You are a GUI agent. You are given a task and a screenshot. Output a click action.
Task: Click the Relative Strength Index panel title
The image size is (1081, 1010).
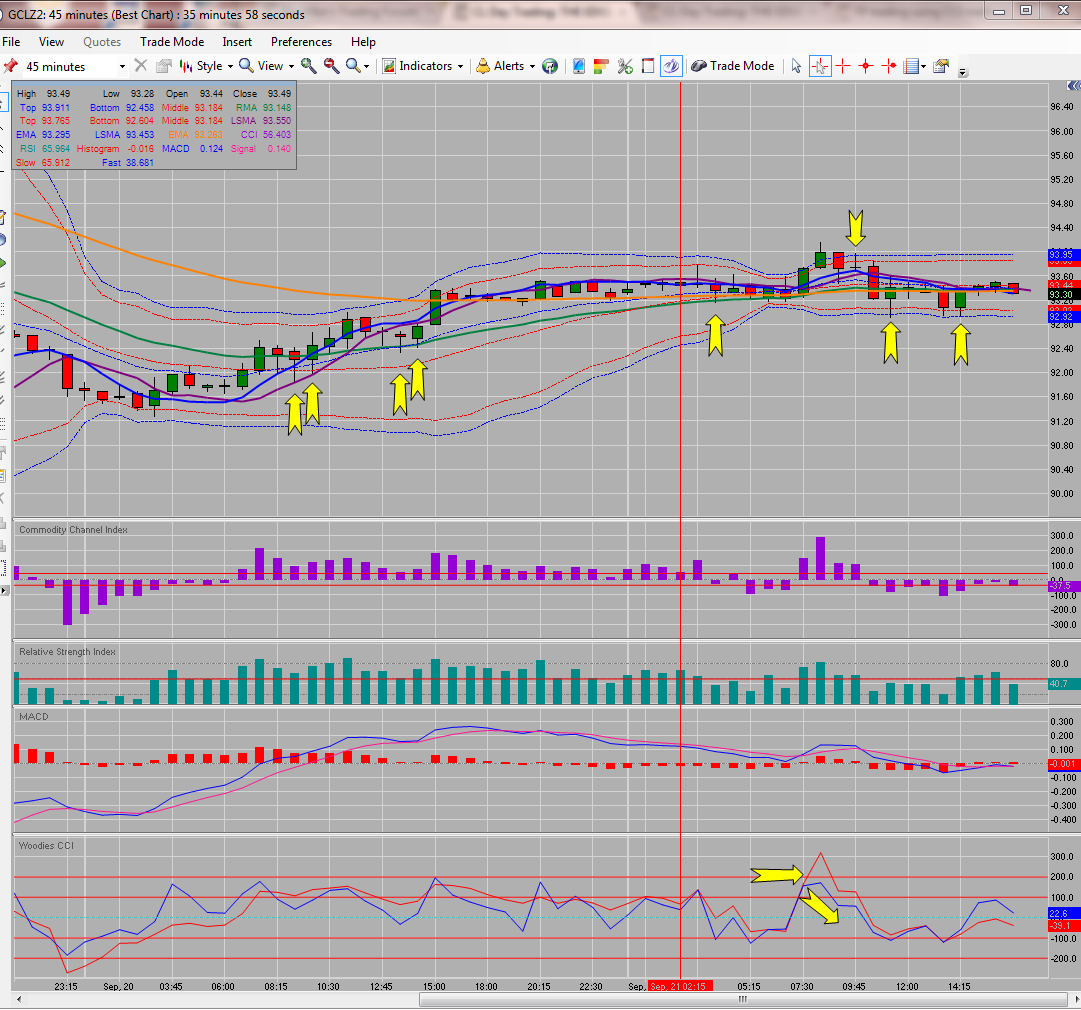[x=67, y=652]
